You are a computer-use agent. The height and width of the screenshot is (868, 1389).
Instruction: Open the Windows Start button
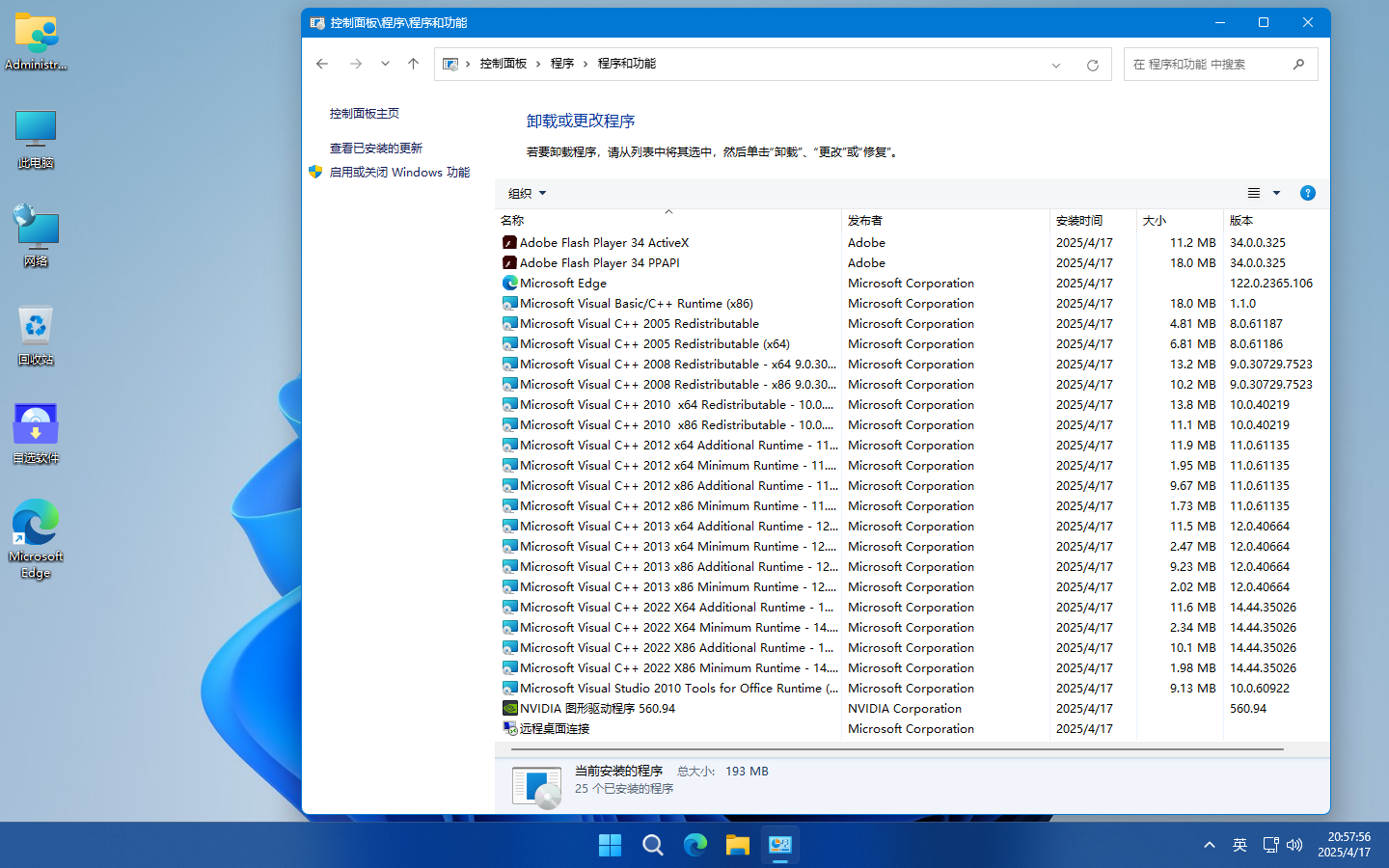click(x=610, y=845)
